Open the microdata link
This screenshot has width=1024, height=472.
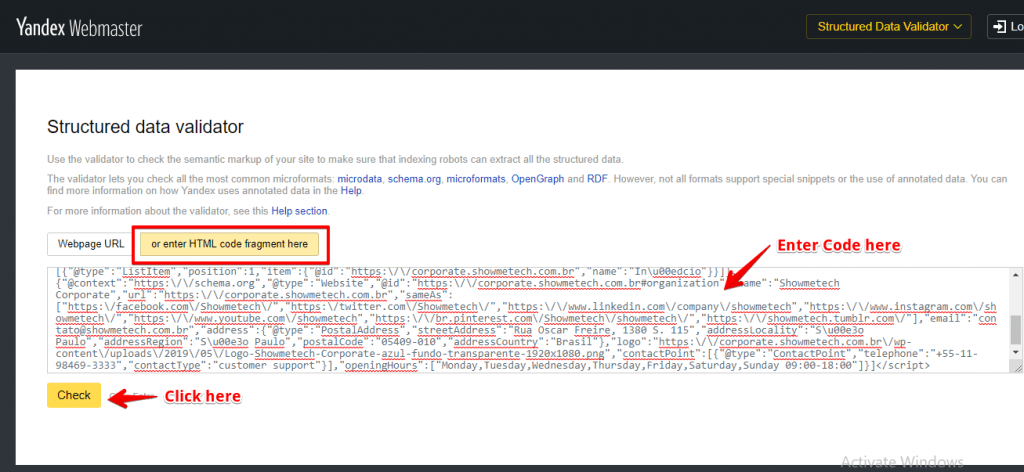(360, 179)
